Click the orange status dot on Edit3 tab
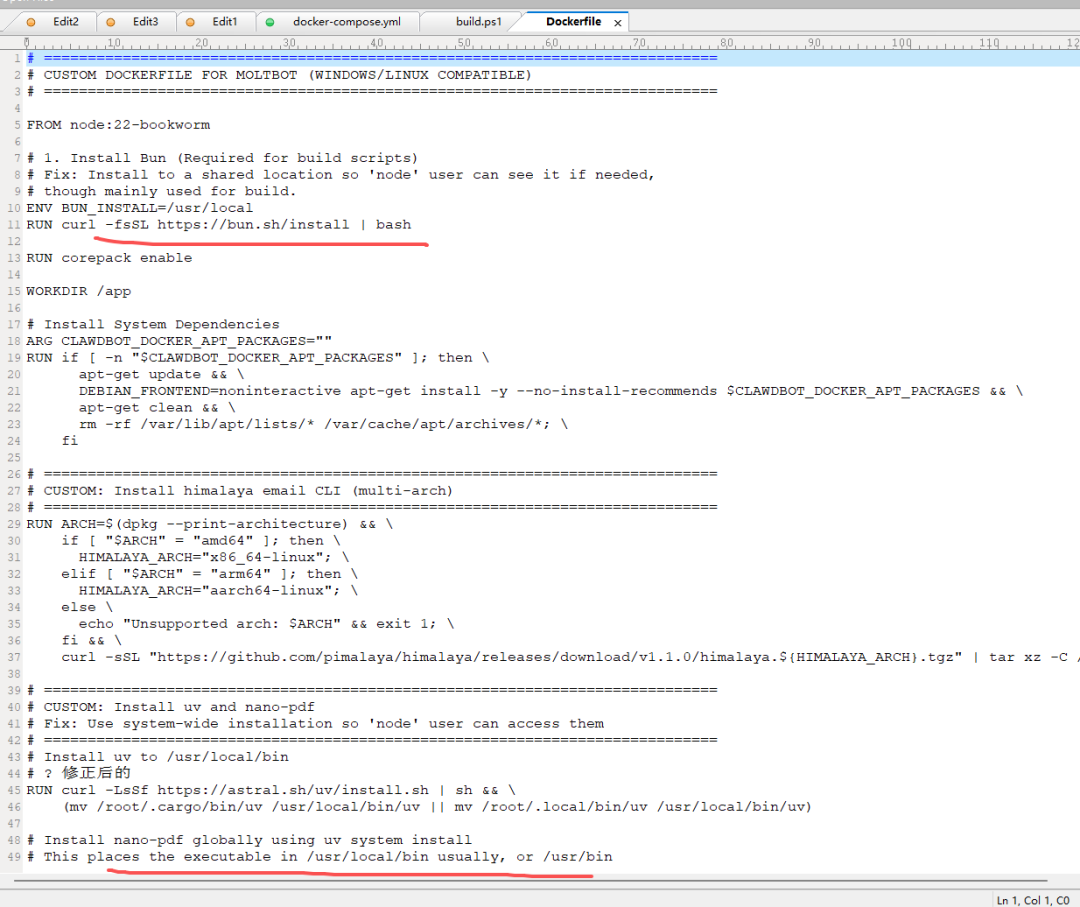This screenshot has width=1080, height=907. point(110,21)
